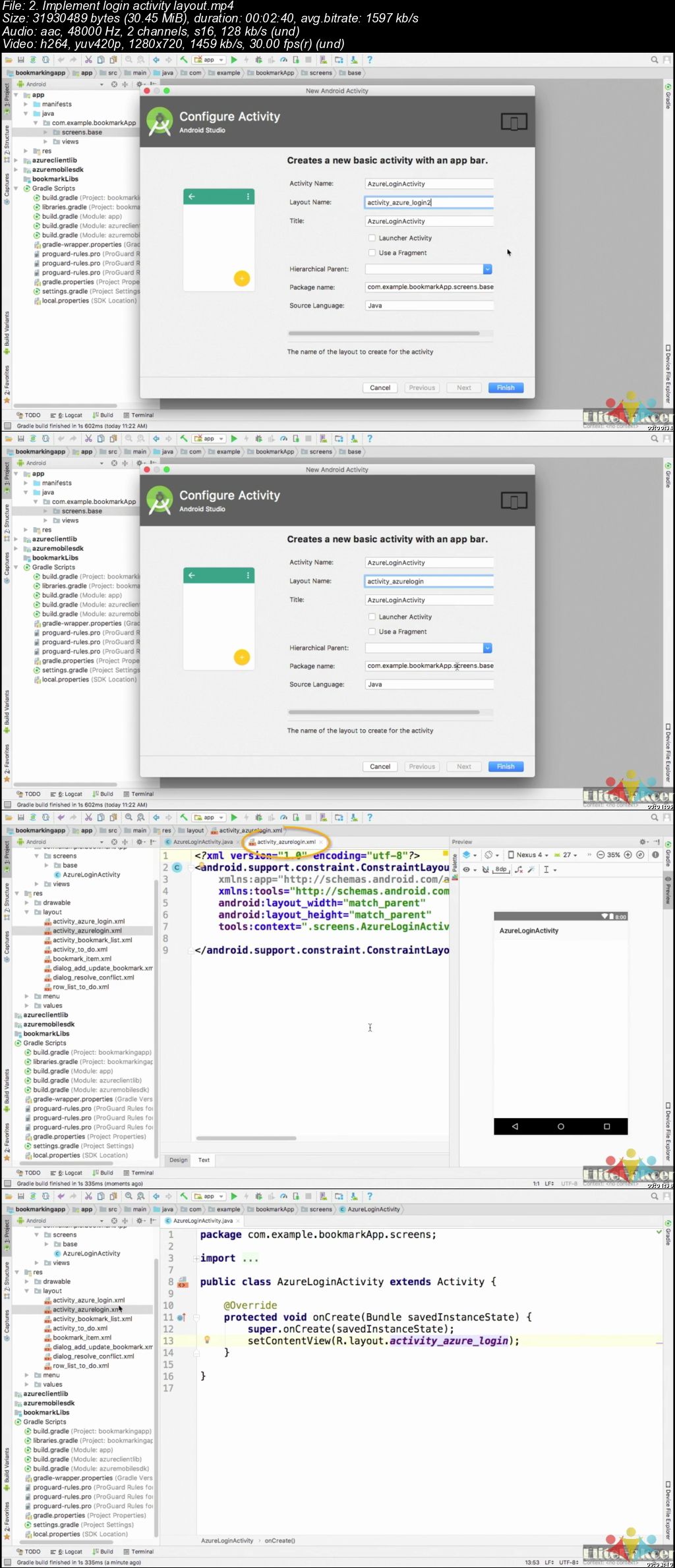This screenshot has height=1568, width=675.
Task: Open Hierarchical Parent dropdown in dialog with layout activity_azurelogin
Action: [488, 648]
